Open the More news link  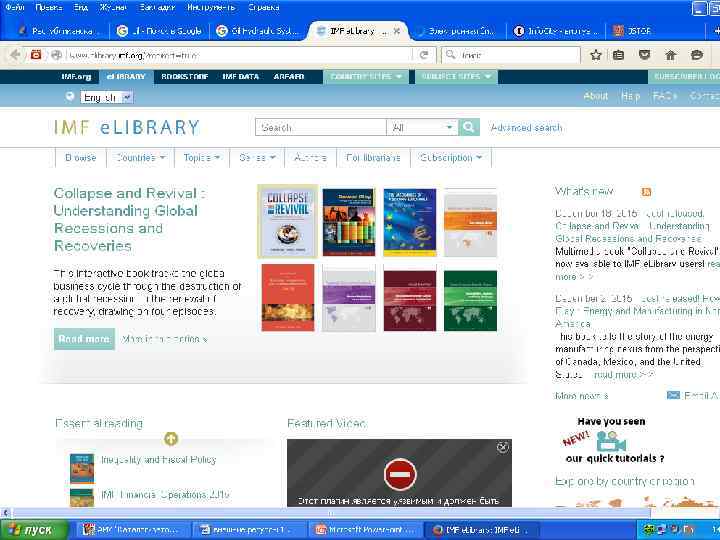pyautogui.click(x=581, y=395)
